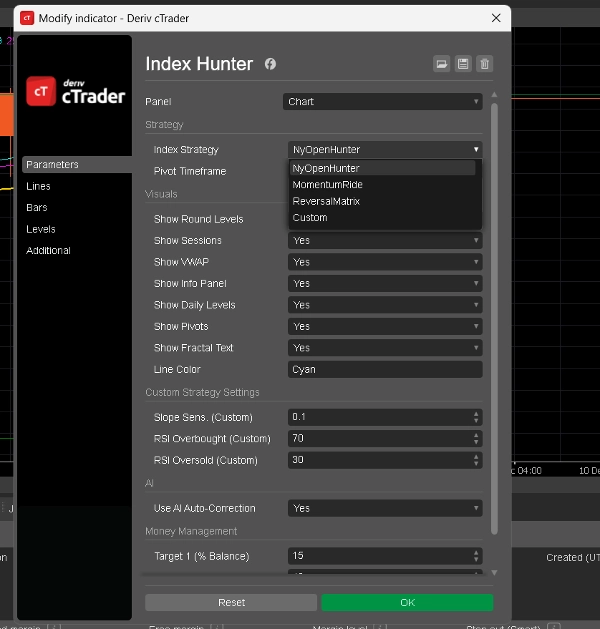This screenshot has height=629, width=600.
Task: Select NyOpenHunter from the strategy list
Action: pos(383,168)
